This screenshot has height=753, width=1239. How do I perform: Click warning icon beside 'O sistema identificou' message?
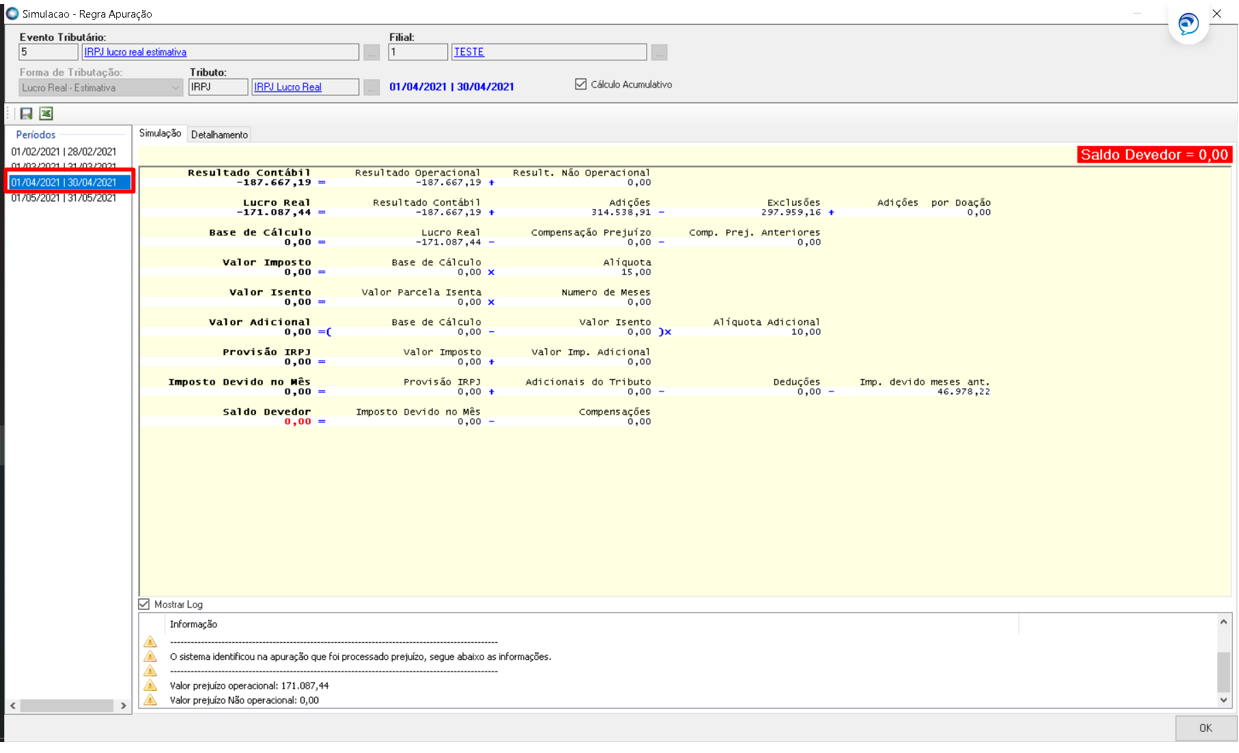click(x=150, y=657)
